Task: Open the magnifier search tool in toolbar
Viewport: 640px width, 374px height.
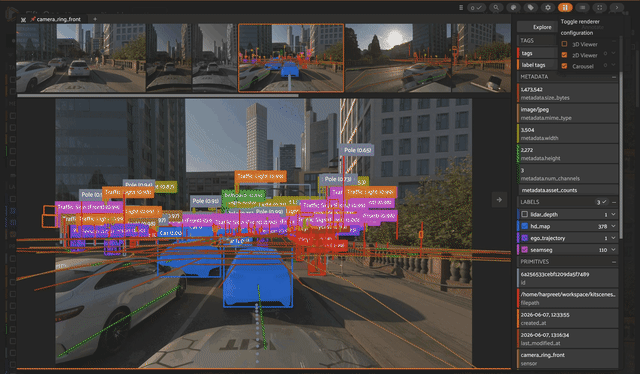Action: pyautogui.click(x=496, y=7)
